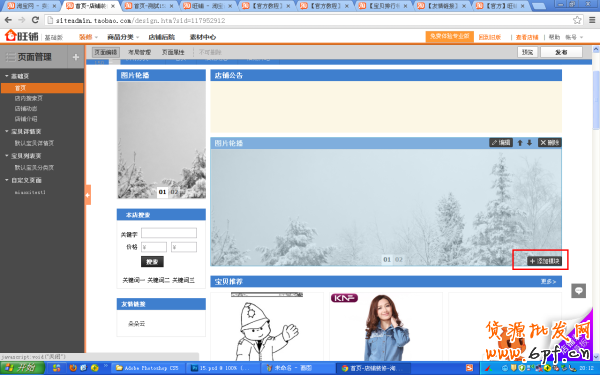The image size is (600, 375).
Task: Switch to 15.psd window in taskbar
Action: coord(223,368)
